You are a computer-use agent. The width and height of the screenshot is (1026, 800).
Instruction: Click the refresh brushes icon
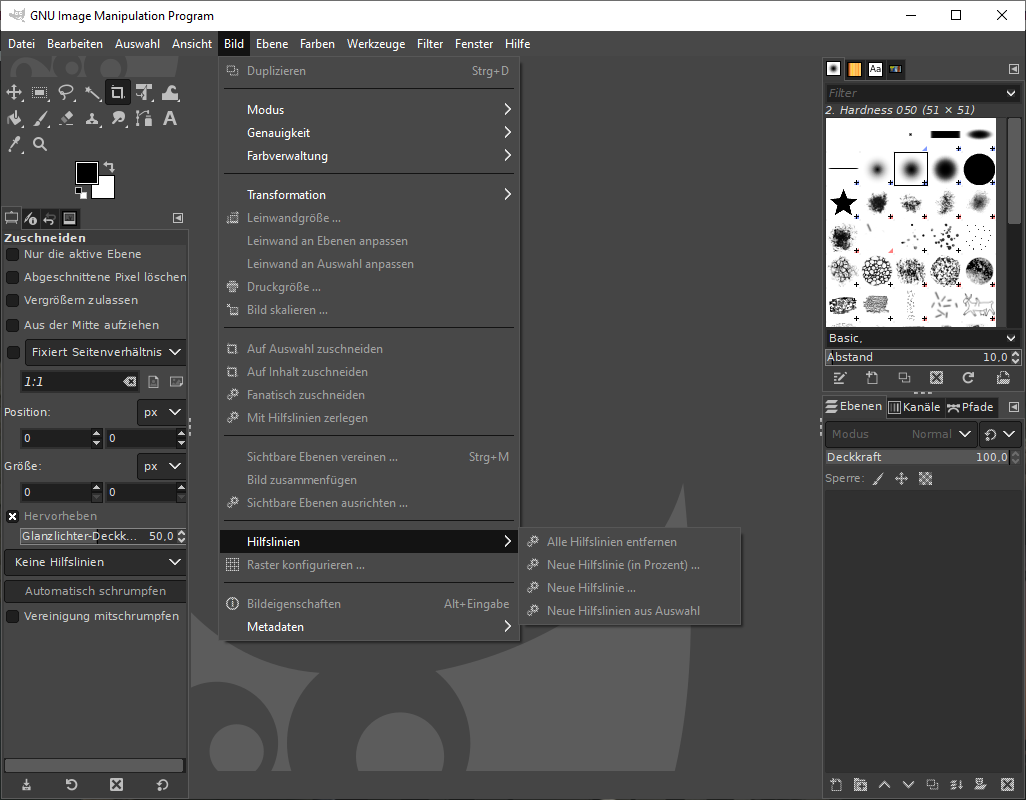[x=967, y=378]
